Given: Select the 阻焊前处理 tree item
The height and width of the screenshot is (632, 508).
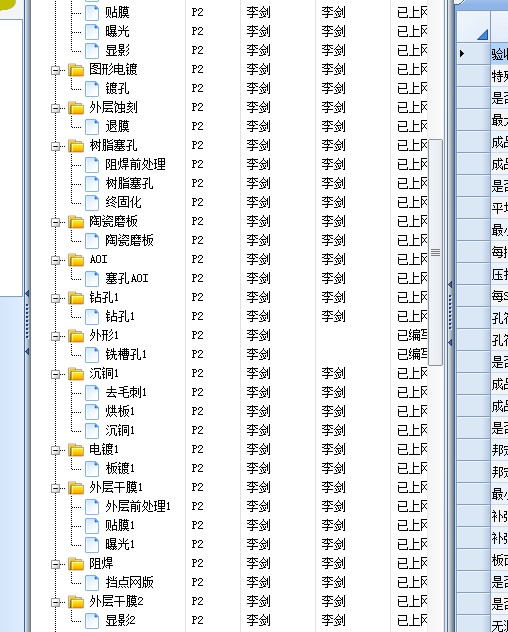Looking at the screenshot, I should [x=135, y=164].
